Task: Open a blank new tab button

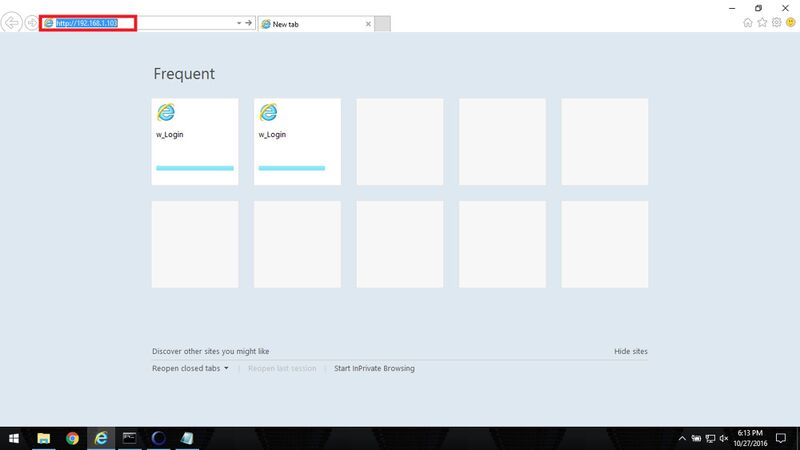Action: [382, 24]
